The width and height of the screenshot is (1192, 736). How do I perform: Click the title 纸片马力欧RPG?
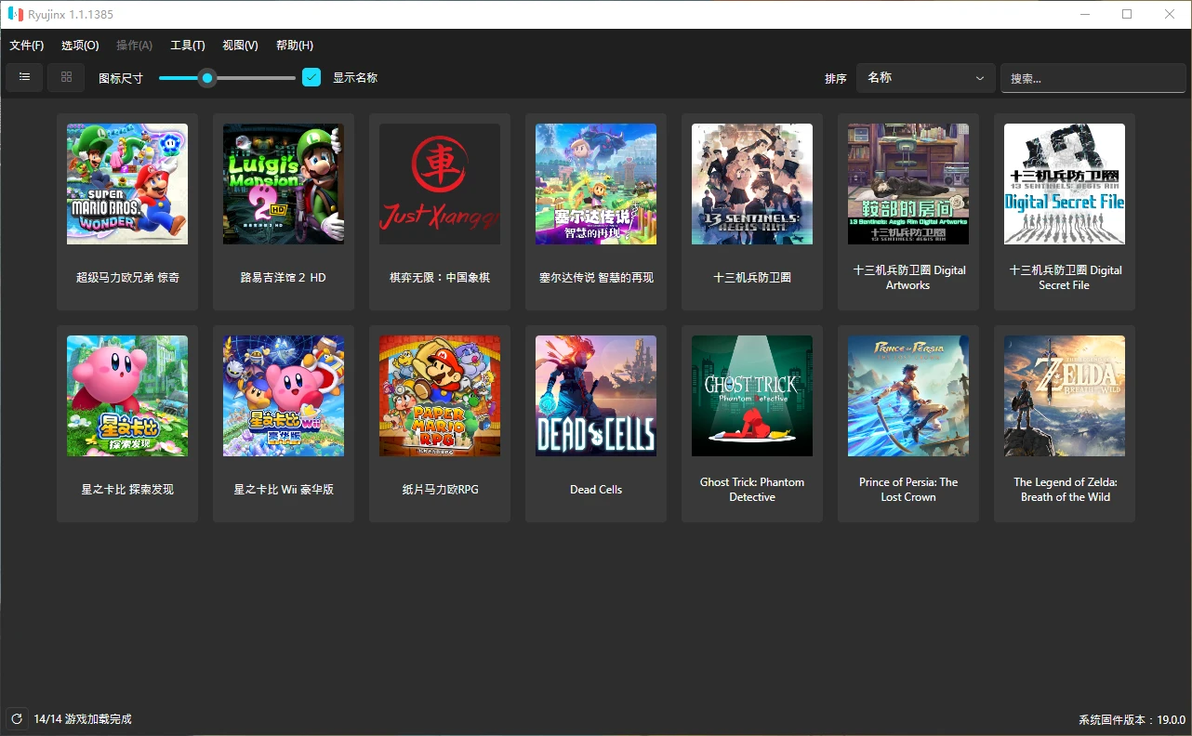click(439, 490)
